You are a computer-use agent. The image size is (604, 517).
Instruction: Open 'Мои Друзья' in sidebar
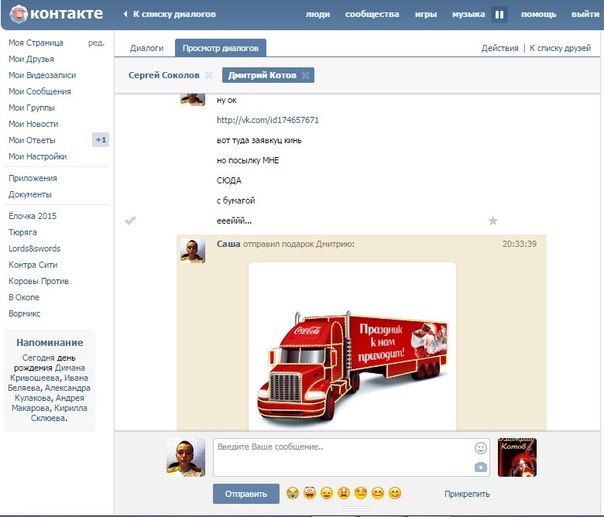pyautogui.click(x=31, y=59)
